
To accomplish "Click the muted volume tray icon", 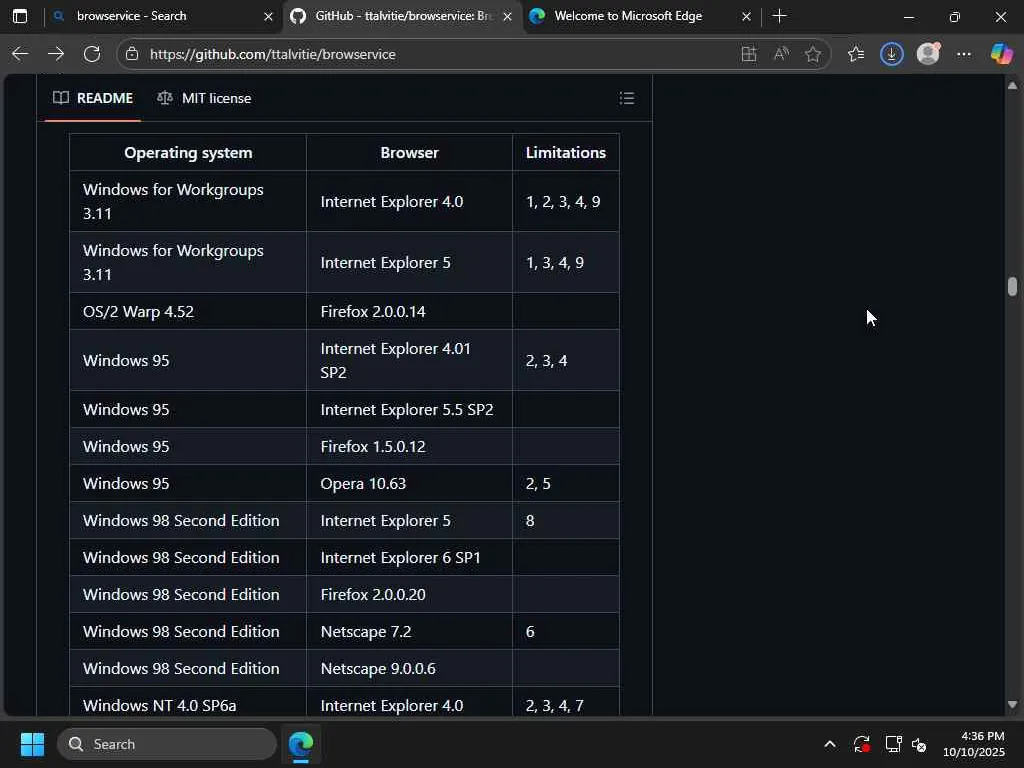I will click(920, 744).
